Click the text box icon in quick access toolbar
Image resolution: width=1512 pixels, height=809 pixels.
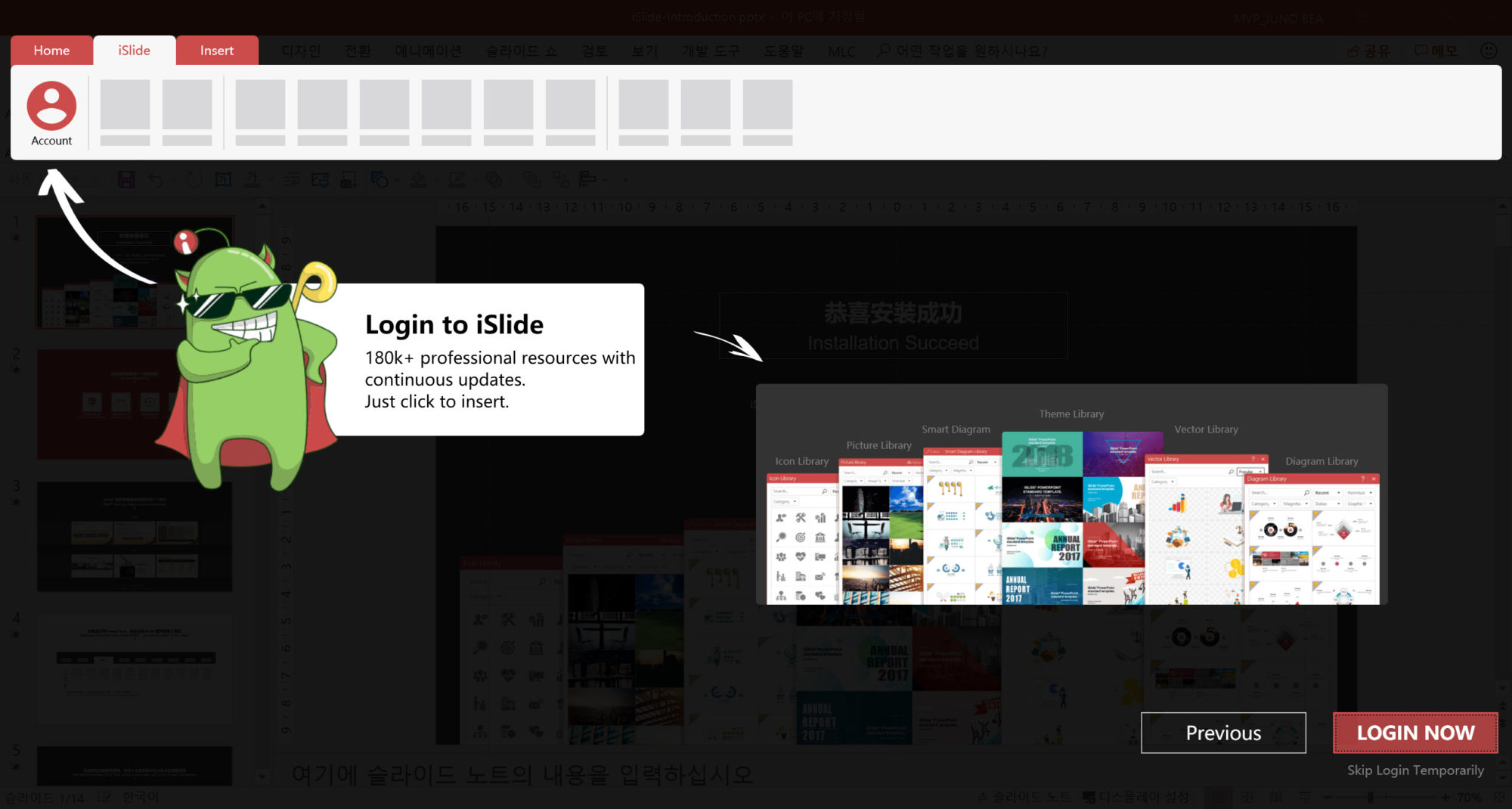pos(223,179)
